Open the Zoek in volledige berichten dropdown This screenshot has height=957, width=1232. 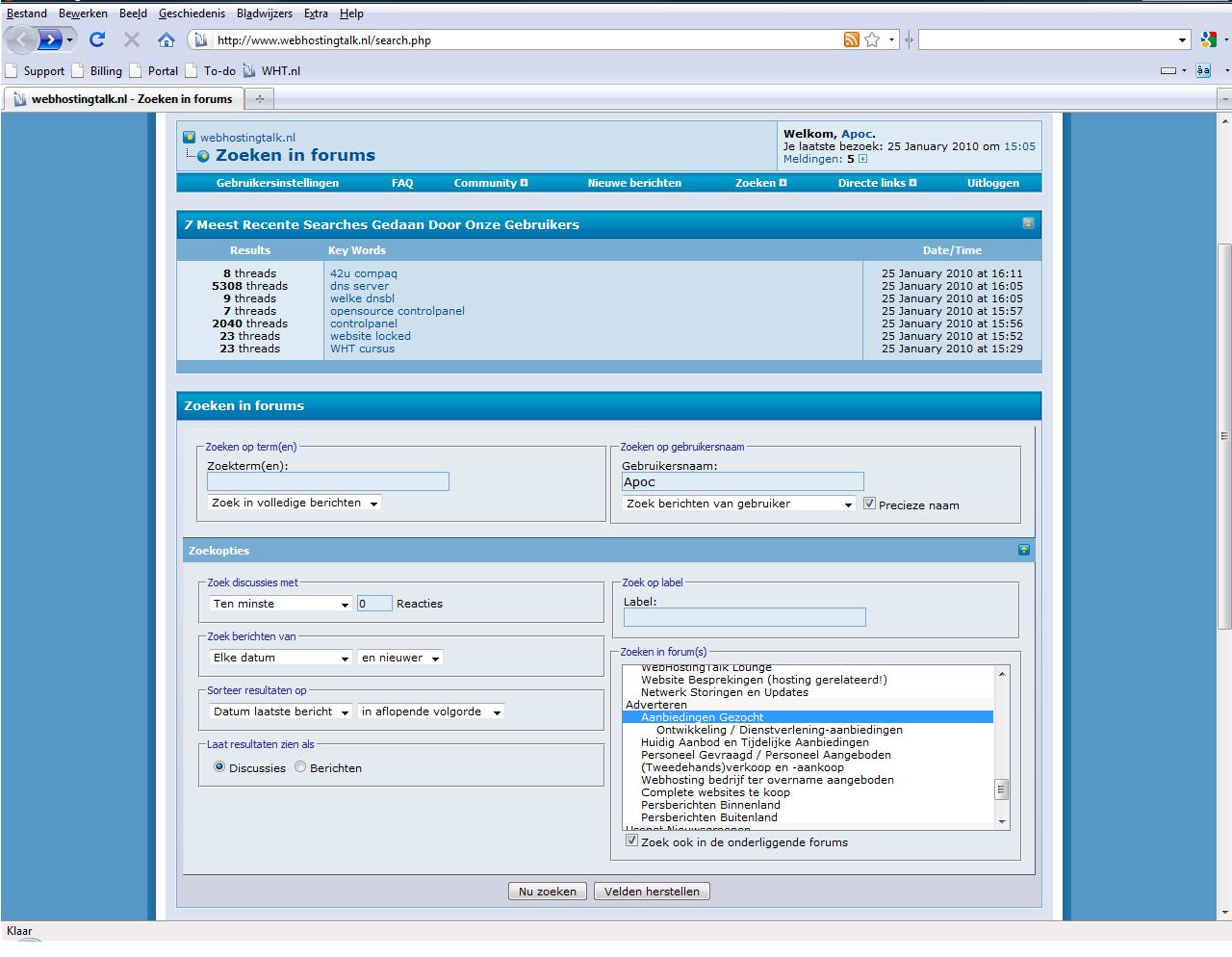pyautogui.click(x=295, y=503)
